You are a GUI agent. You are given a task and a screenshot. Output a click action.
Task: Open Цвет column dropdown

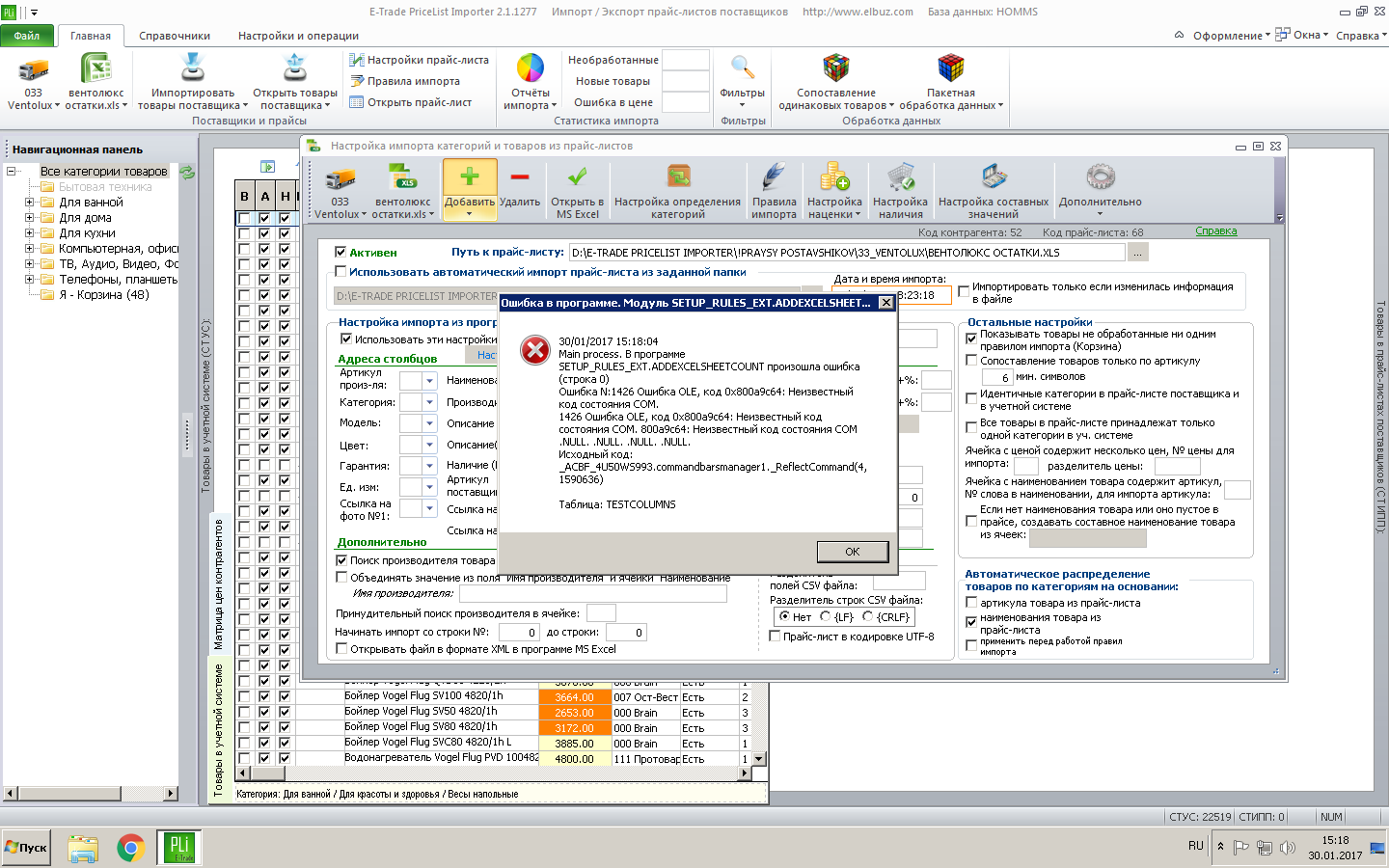click(x=430, y=445)
